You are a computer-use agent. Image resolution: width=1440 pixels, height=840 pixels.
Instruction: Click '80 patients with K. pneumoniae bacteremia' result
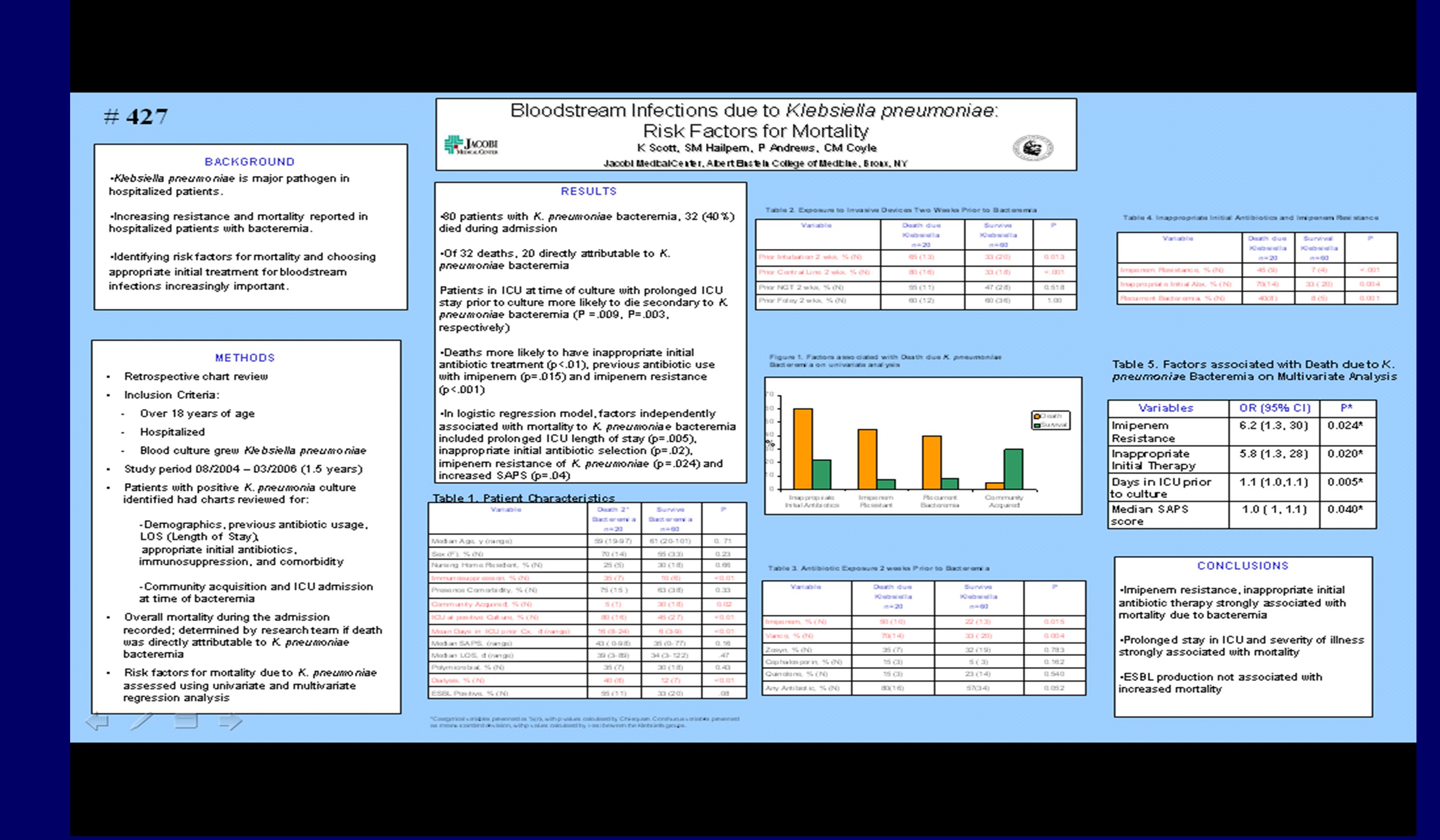click(x=587, y=222)
